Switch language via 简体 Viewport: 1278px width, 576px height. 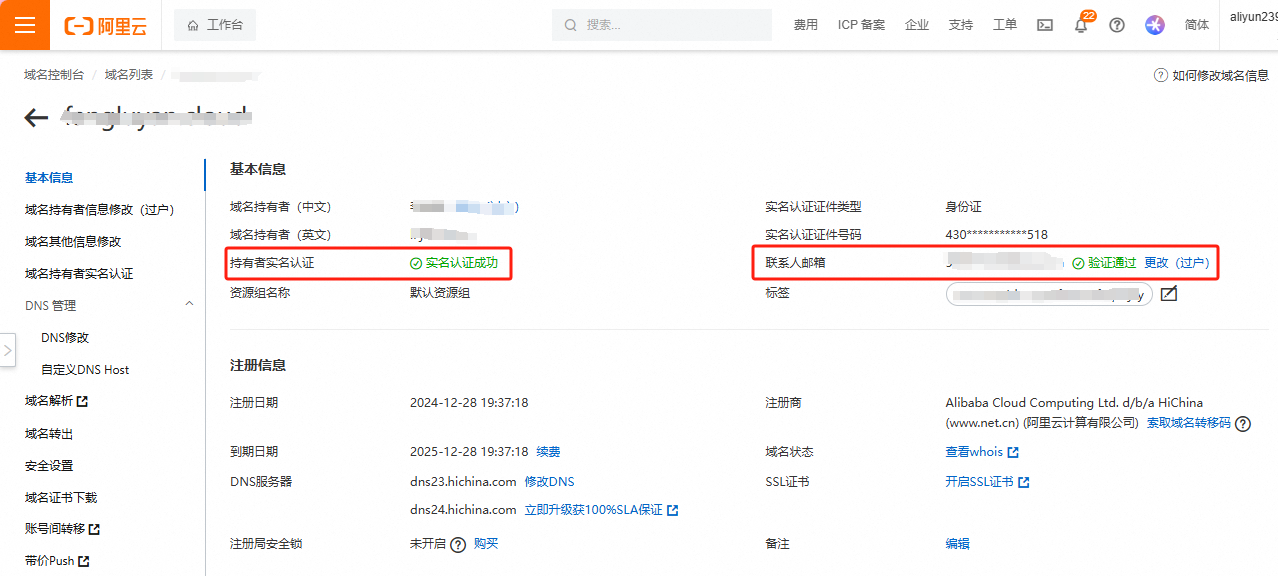click(x=1196, y=25)
